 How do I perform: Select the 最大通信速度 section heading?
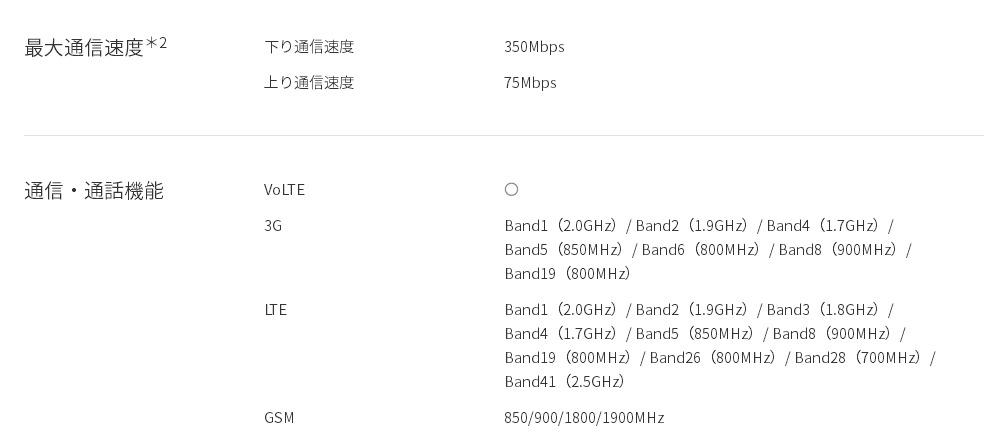click(x=84, y=48)
